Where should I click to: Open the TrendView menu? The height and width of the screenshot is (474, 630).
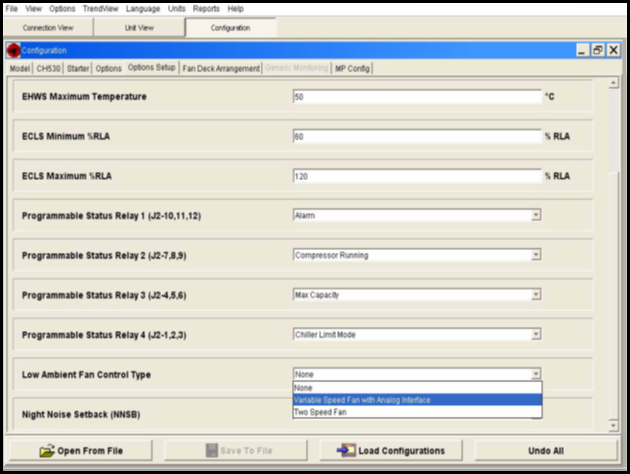point(100,8)
